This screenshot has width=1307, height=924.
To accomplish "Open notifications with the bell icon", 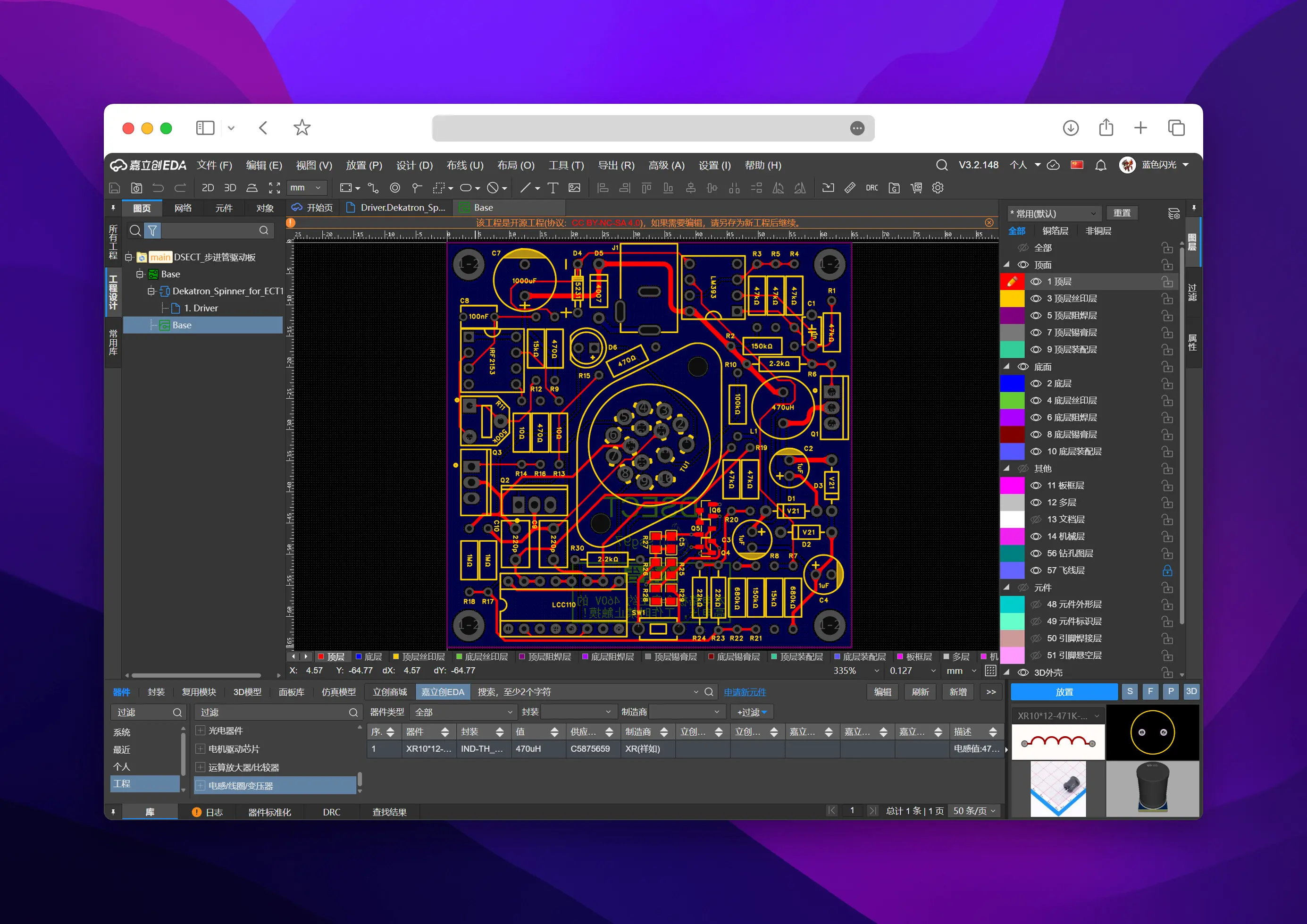I will [x=1101, y=165].
